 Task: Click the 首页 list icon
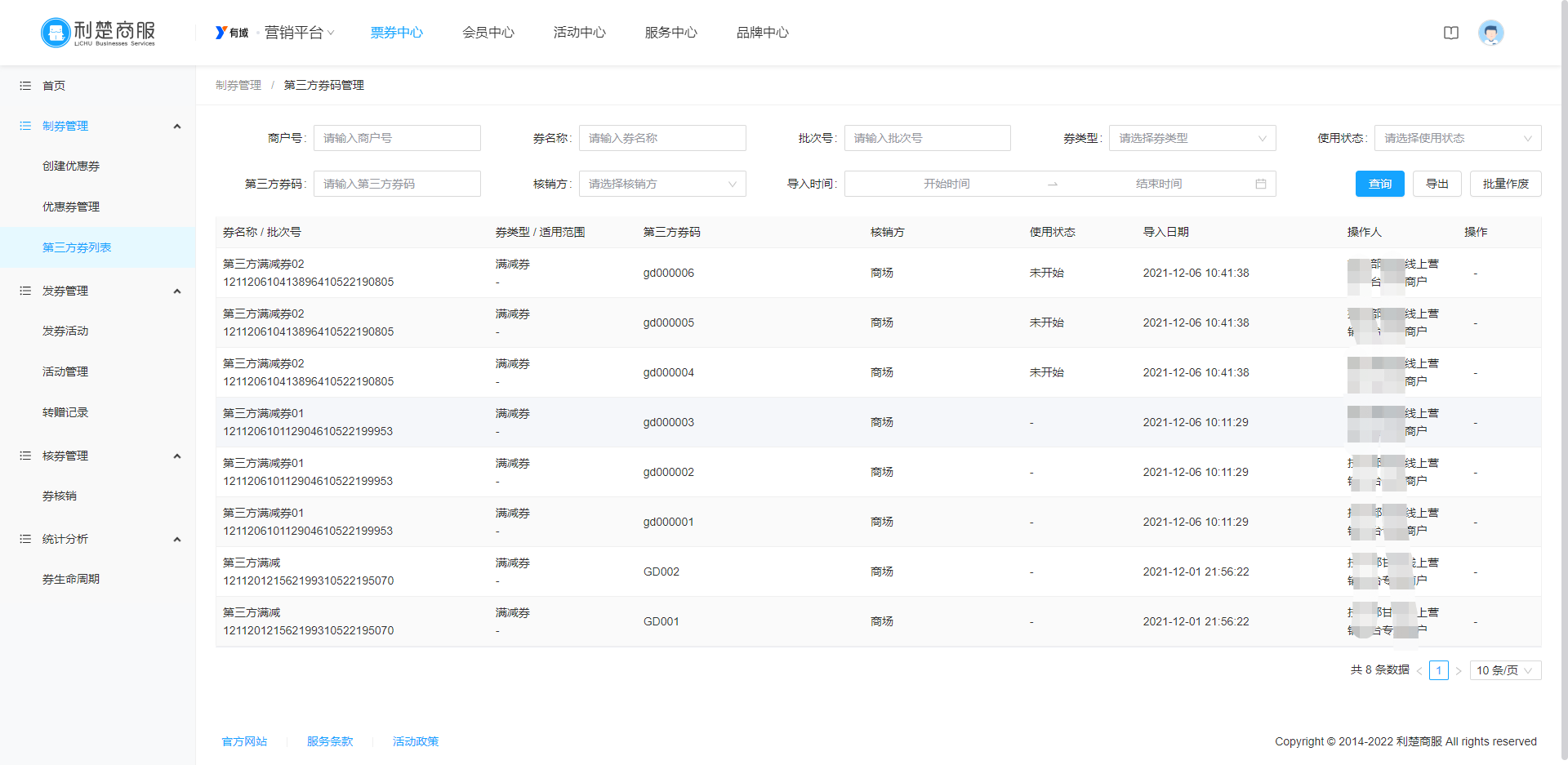point(25,86)
